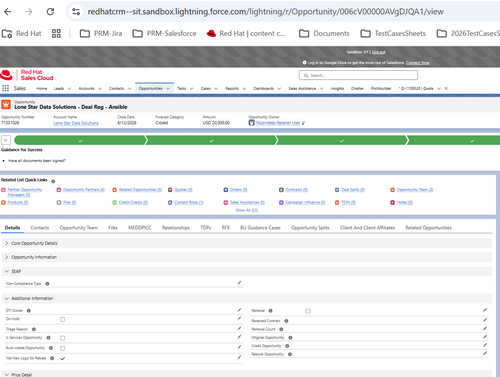Screen dimensions: 500x377
Task: Toggle the On Hold checkbox
Action: (62, 319)
